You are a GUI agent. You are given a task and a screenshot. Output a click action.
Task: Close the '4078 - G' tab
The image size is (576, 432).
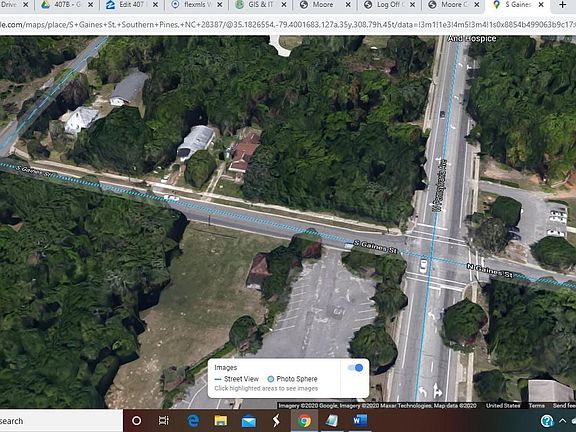tap(91, 5)
